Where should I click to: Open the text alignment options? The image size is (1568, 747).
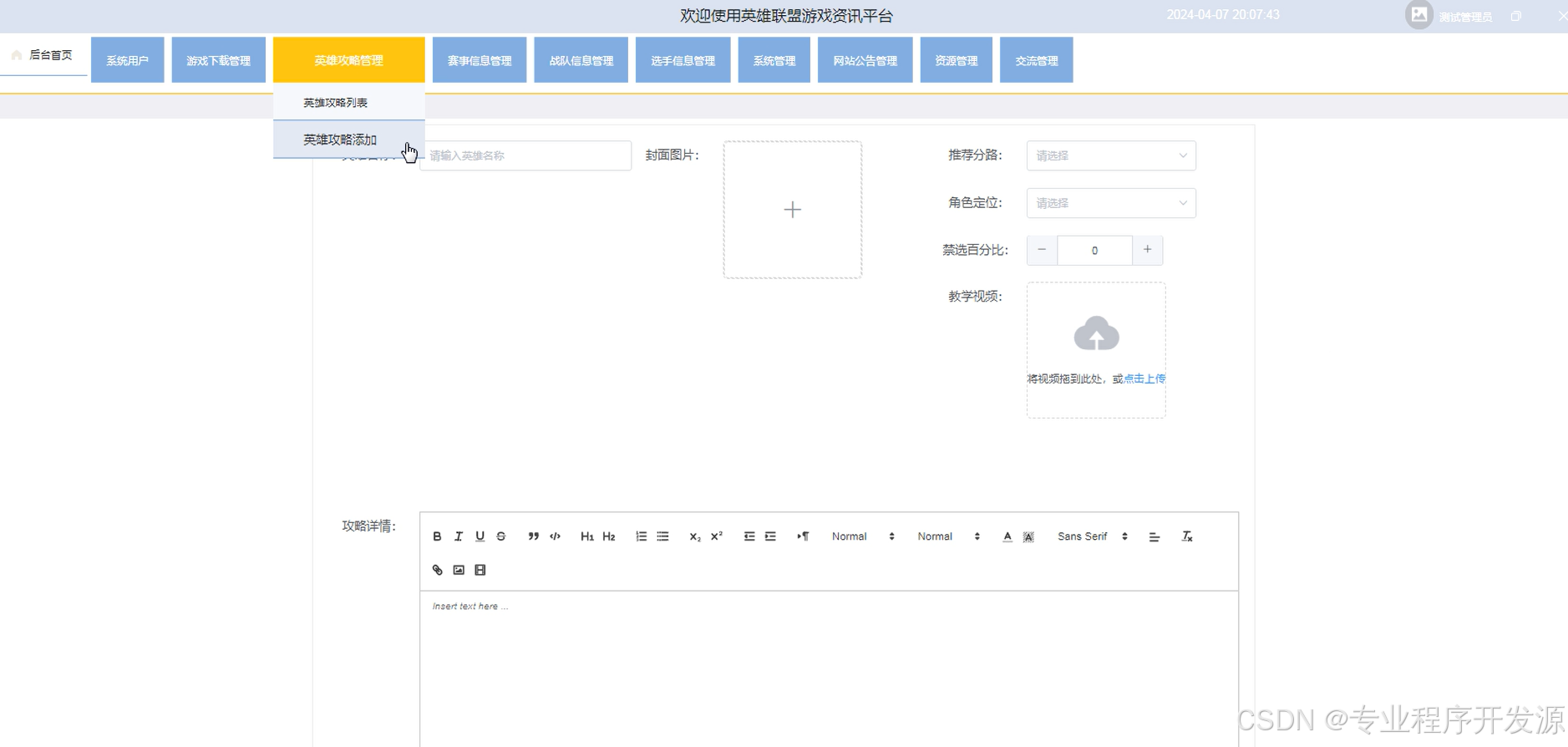tap(1154, 536)
